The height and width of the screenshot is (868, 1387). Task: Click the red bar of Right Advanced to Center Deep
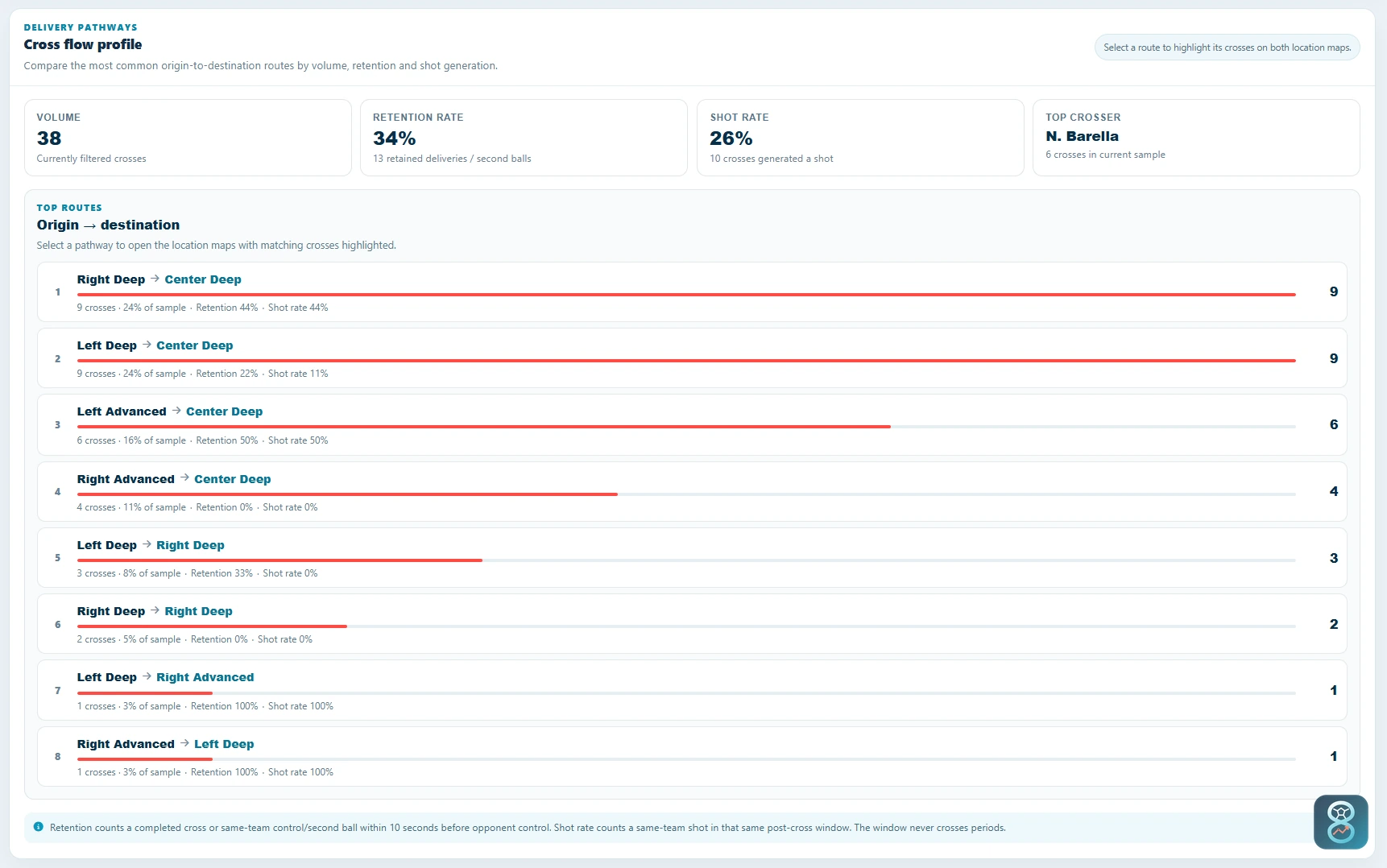[347, 494]
